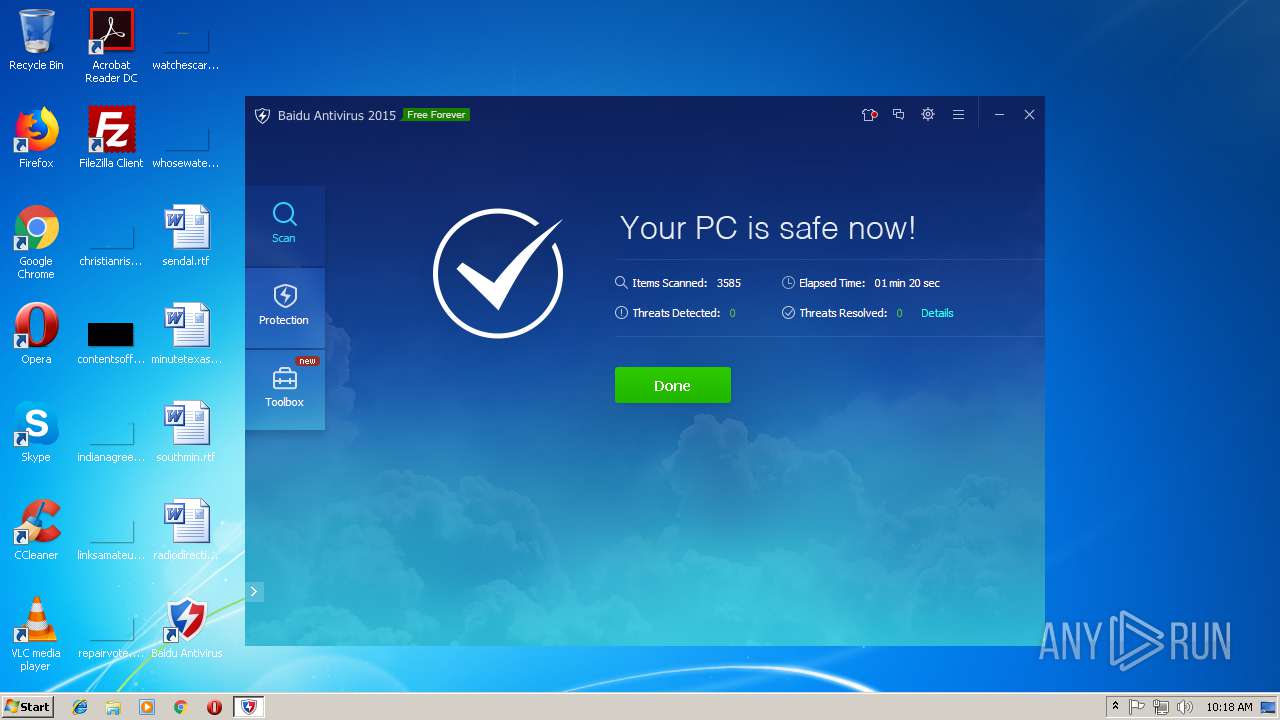Screen dimensions: 1280x720
Task: Open the Toolbox tab
Action: pos(284,390)
